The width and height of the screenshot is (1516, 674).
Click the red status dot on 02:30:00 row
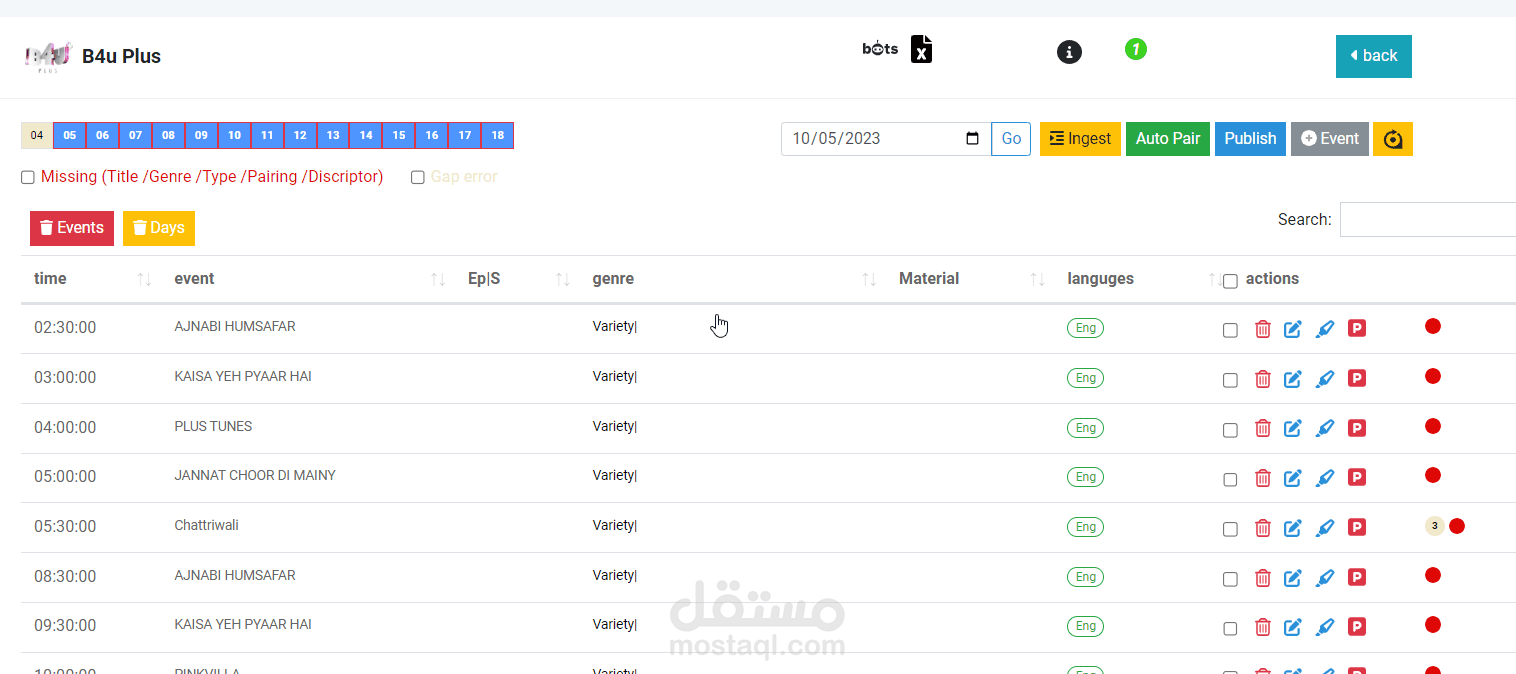tap(1433, 326)
